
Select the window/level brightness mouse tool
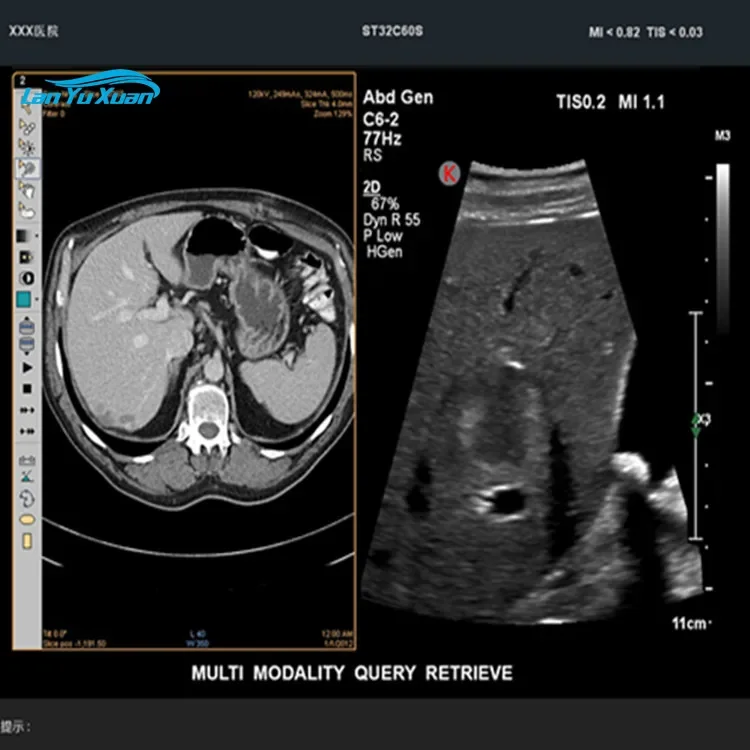[27, 147]
